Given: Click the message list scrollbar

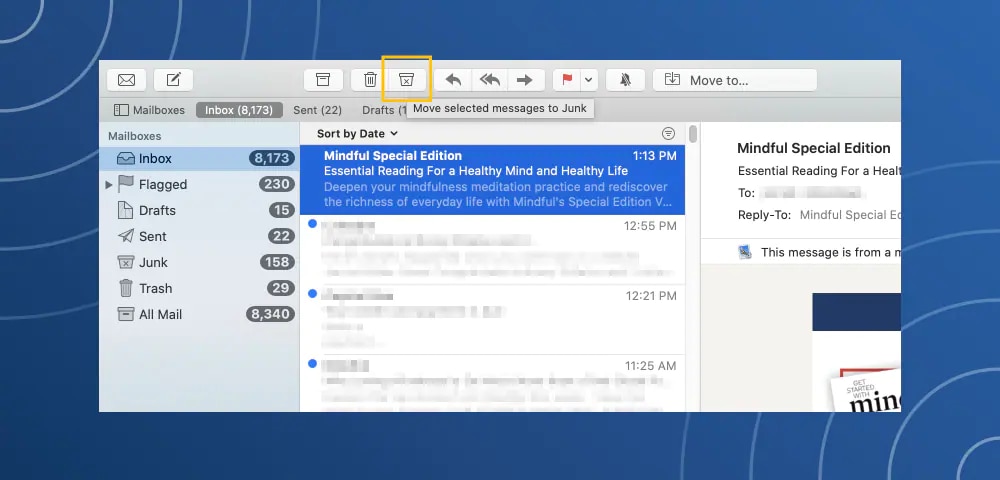Looking at the screenshot, I should (x=693, y=134).
